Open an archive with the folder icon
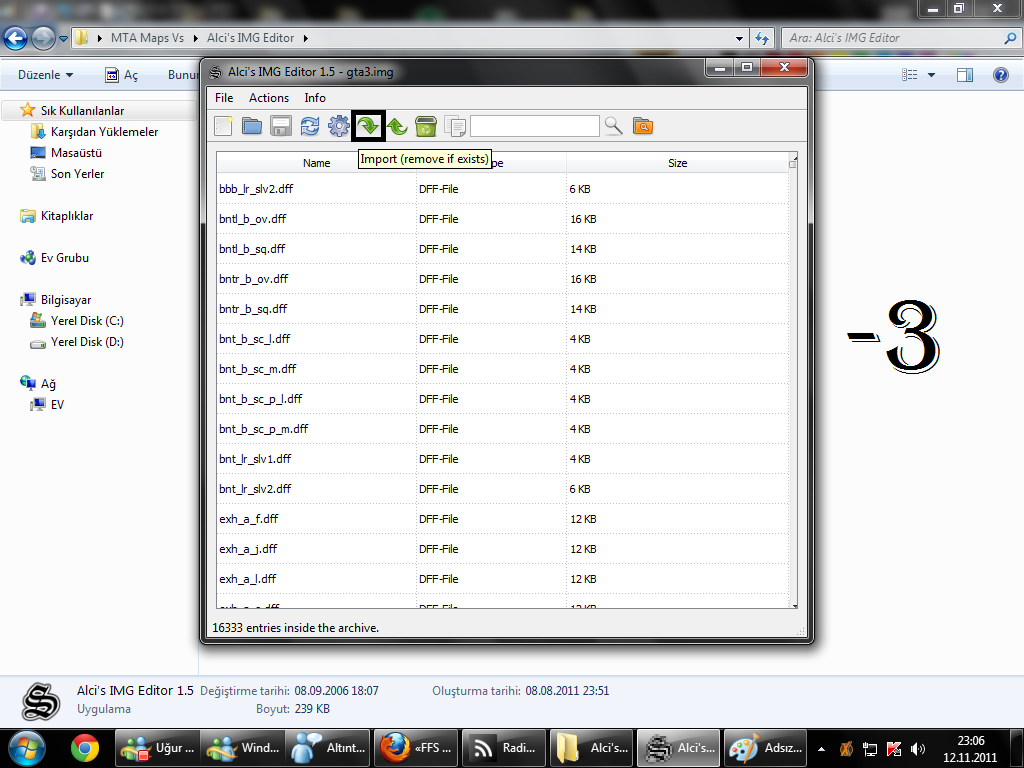The height and width of the screenshot is (768, 1024). (252, 126)
